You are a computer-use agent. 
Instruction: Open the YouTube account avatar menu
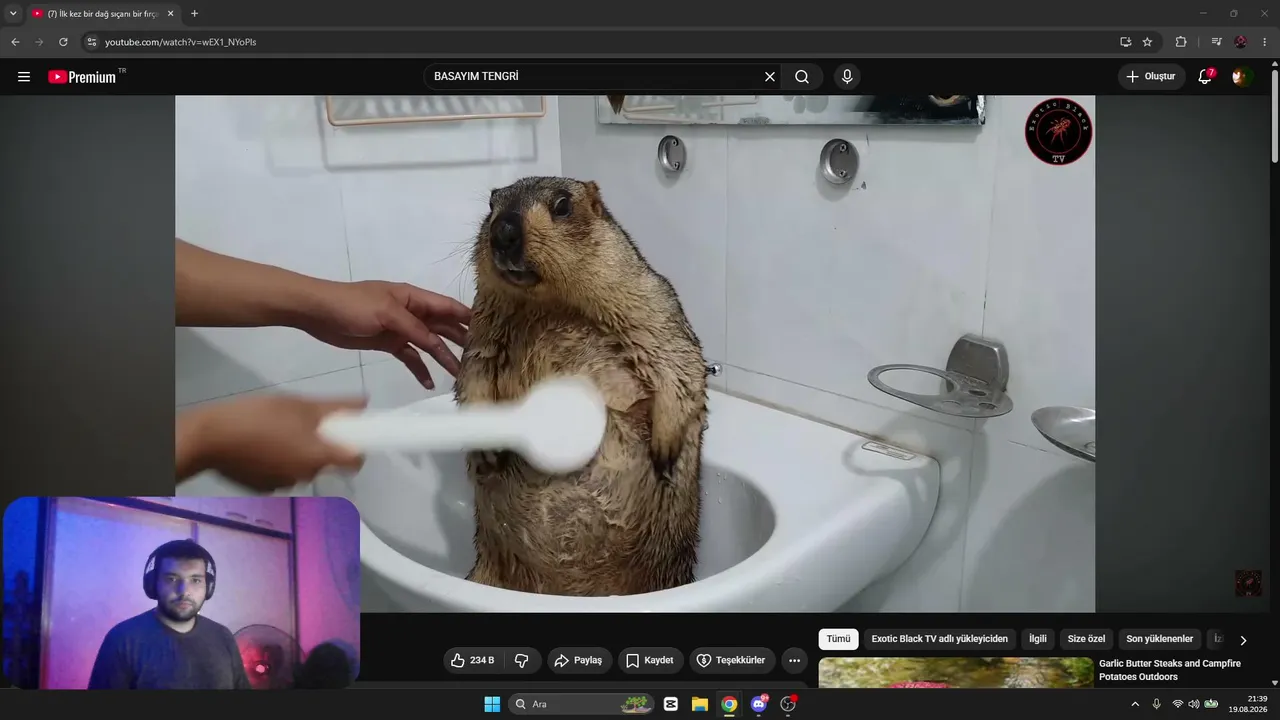point(1241,77)
